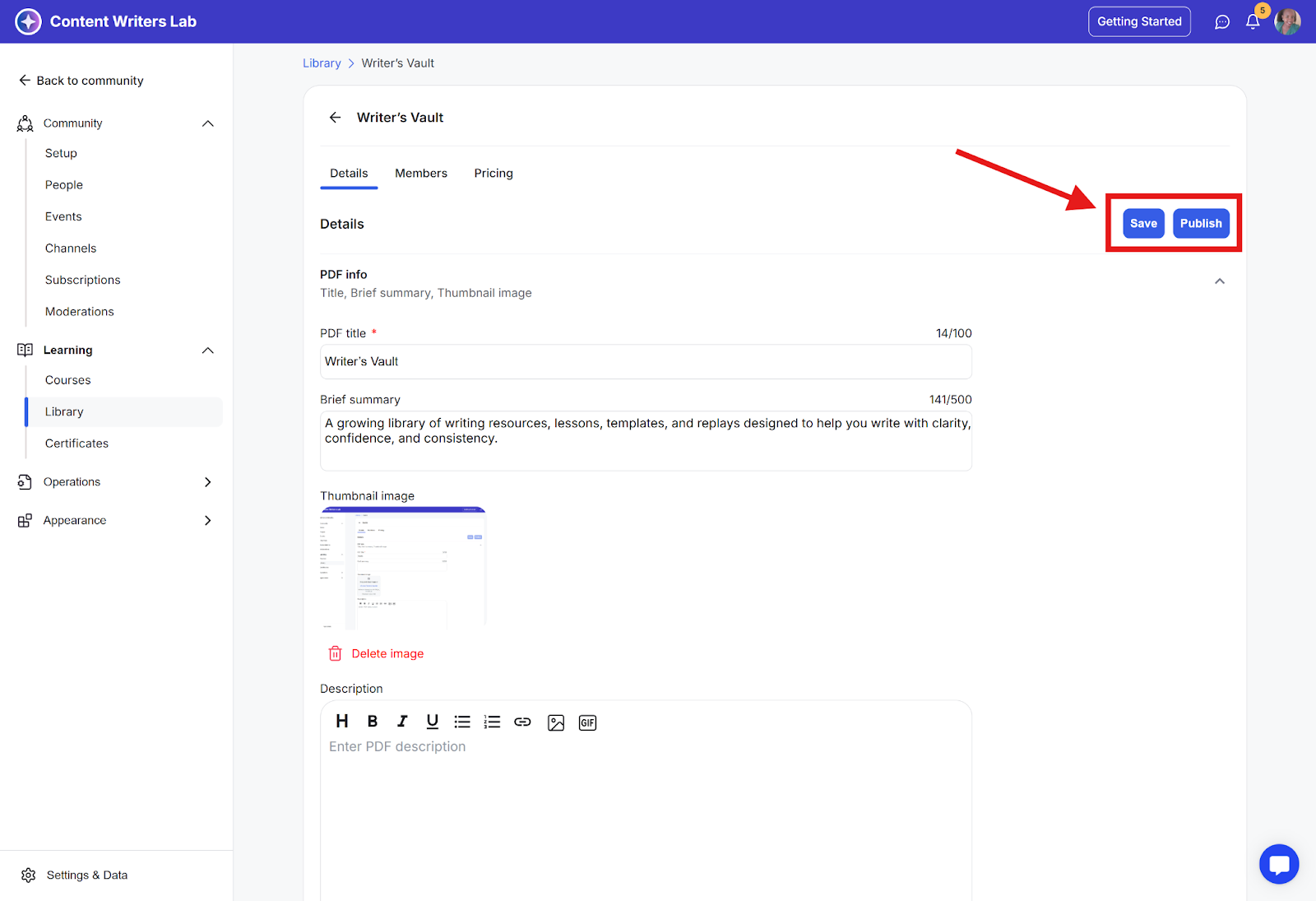The height and width of the screenshot is (901, 1316).
Task: Toggle bold text formatting
Action: tap(373, 722)
